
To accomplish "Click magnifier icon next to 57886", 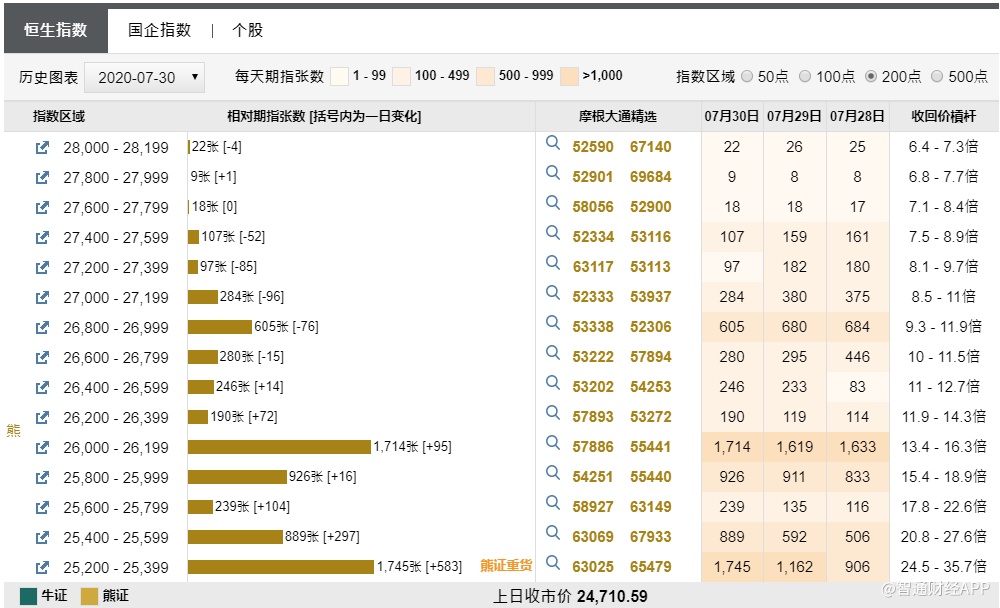I will [552, 444].
